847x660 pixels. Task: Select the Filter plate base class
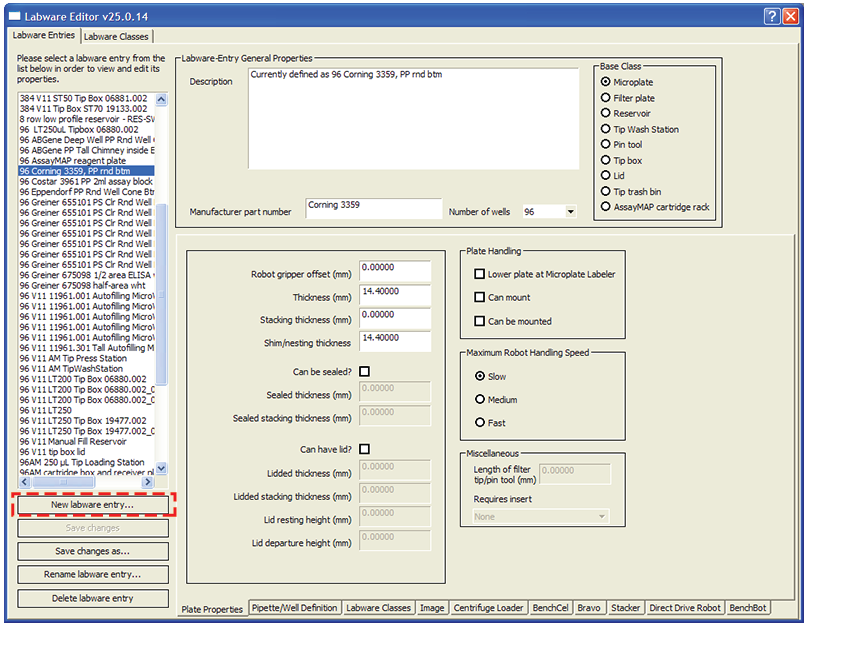[x=606, y=98]
